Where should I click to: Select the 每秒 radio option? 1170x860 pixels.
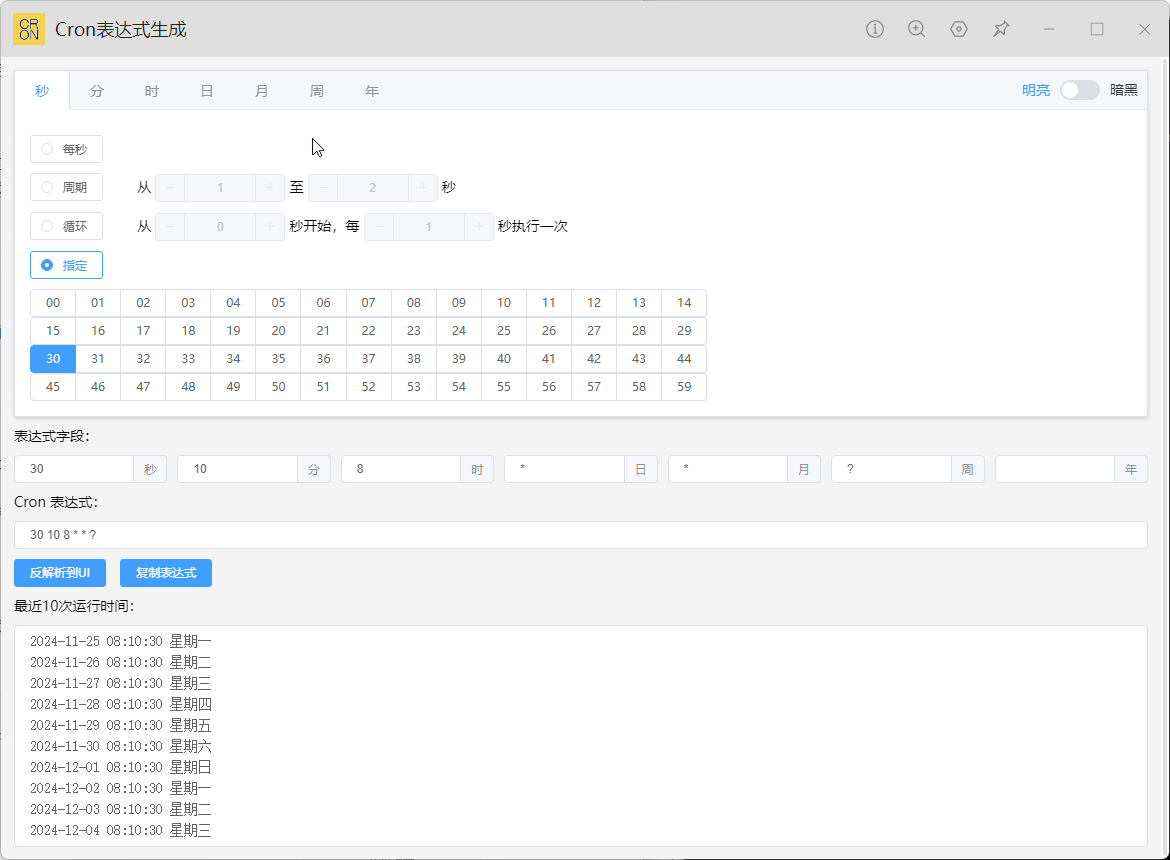coord(66,149)
